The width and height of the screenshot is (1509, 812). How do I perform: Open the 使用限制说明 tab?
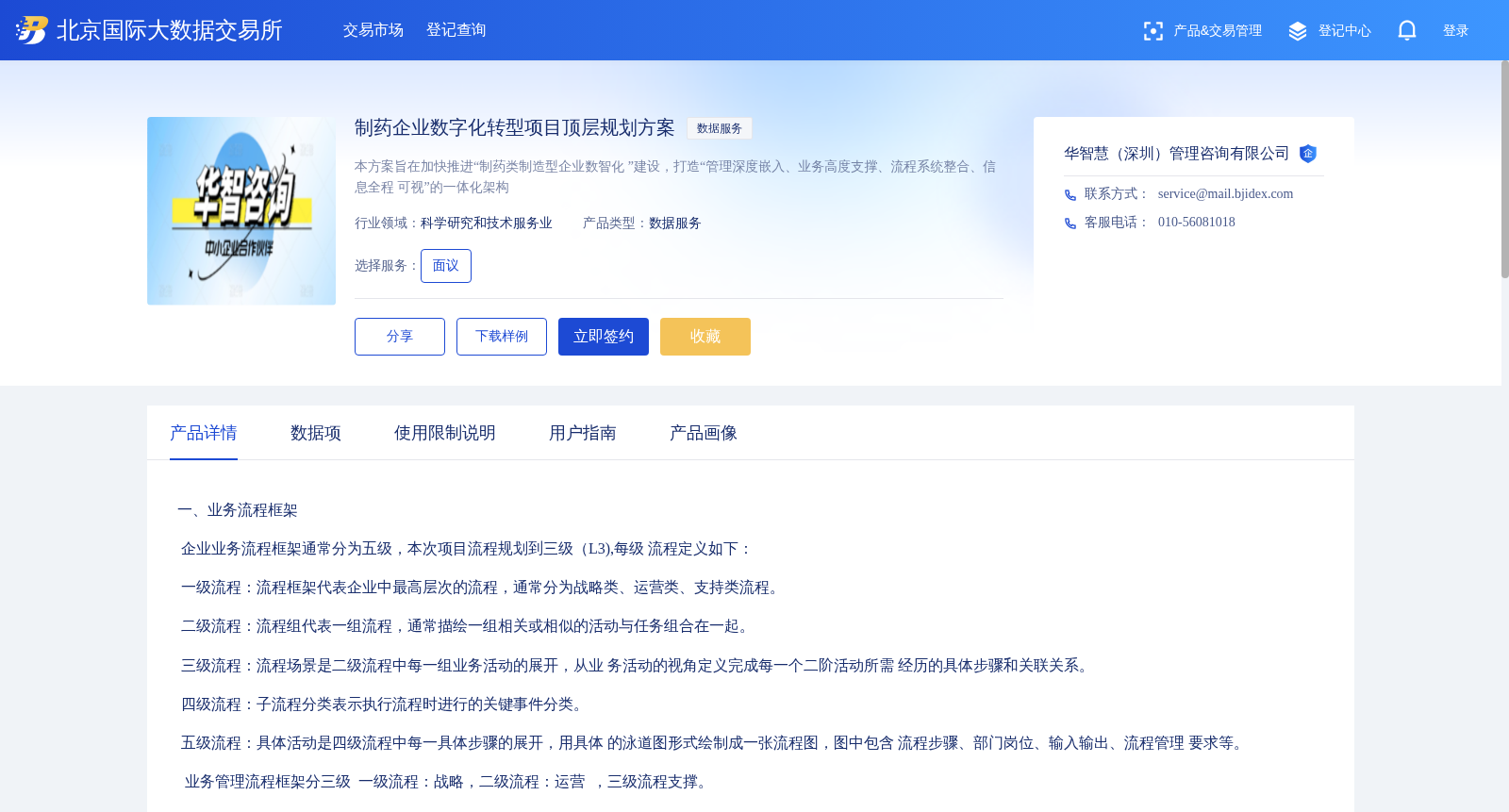tap(445, 433)
